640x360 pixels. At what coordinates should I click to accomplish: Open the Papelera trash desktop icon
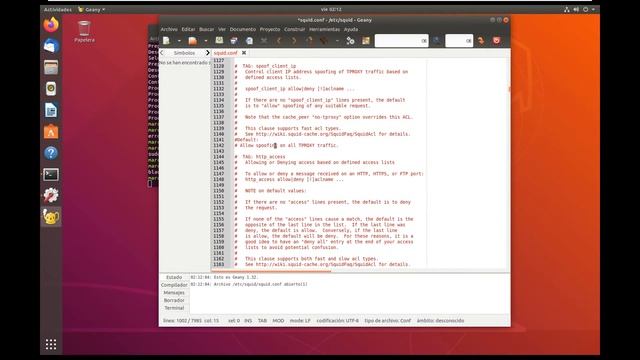point(84,31)
